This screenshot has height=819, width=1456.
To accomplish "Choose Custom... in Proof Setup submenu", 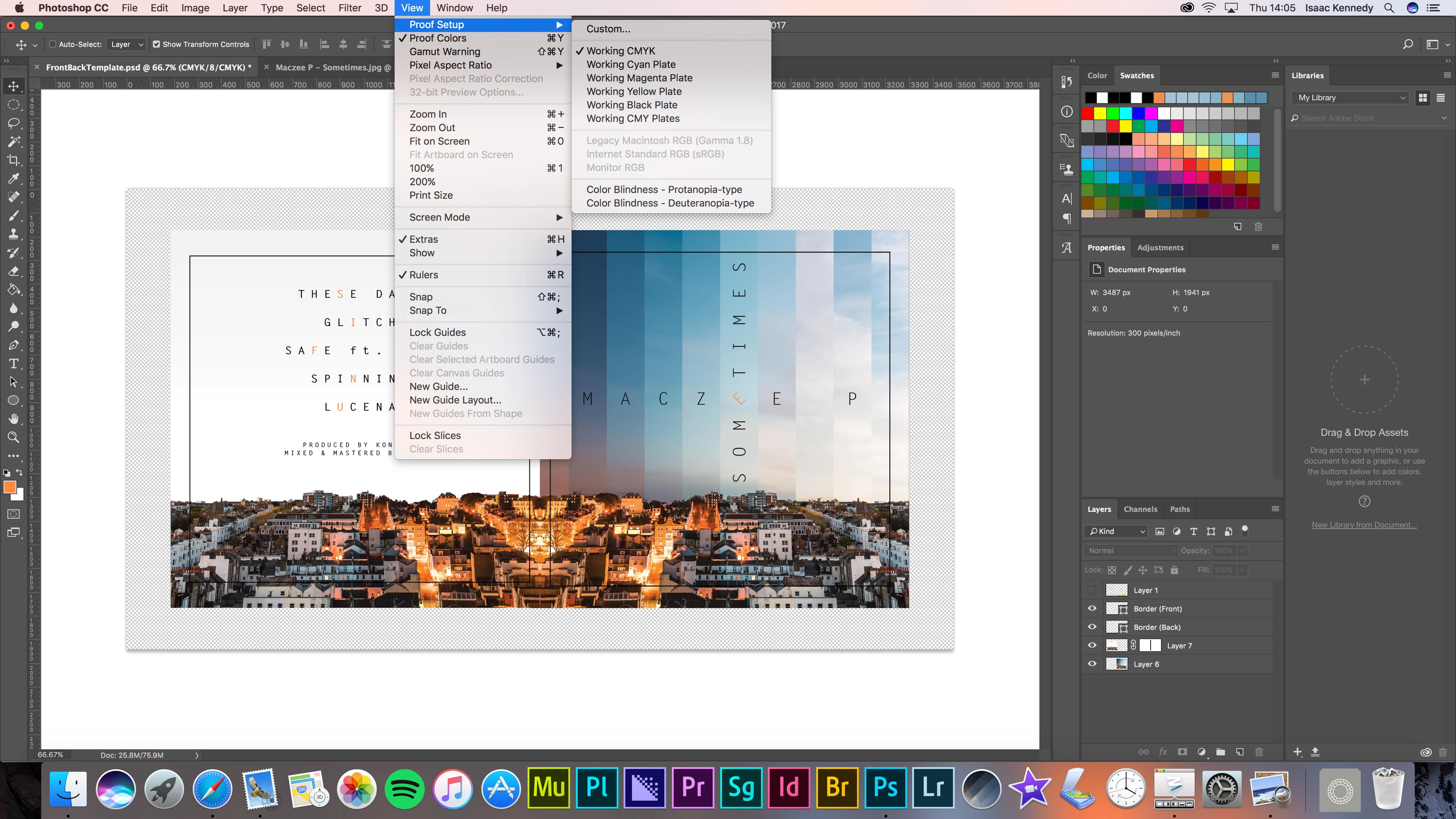I will (x=608, y=29).
